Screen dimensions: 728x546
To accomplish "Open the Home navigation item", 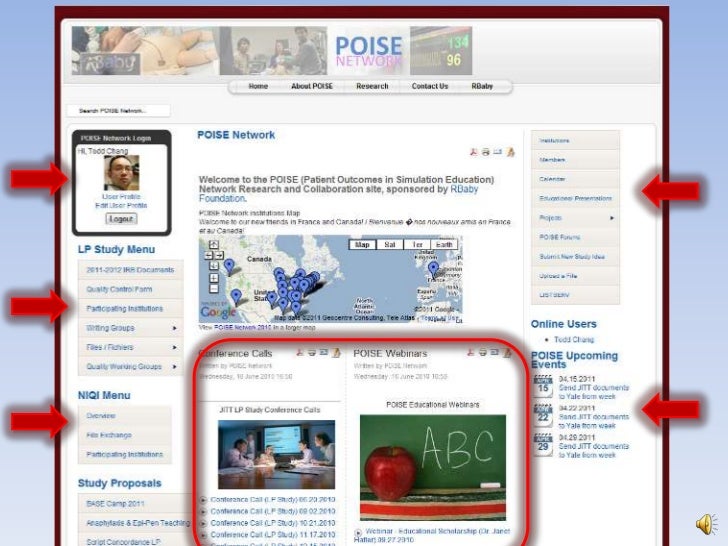I will (x=258, y=86).
